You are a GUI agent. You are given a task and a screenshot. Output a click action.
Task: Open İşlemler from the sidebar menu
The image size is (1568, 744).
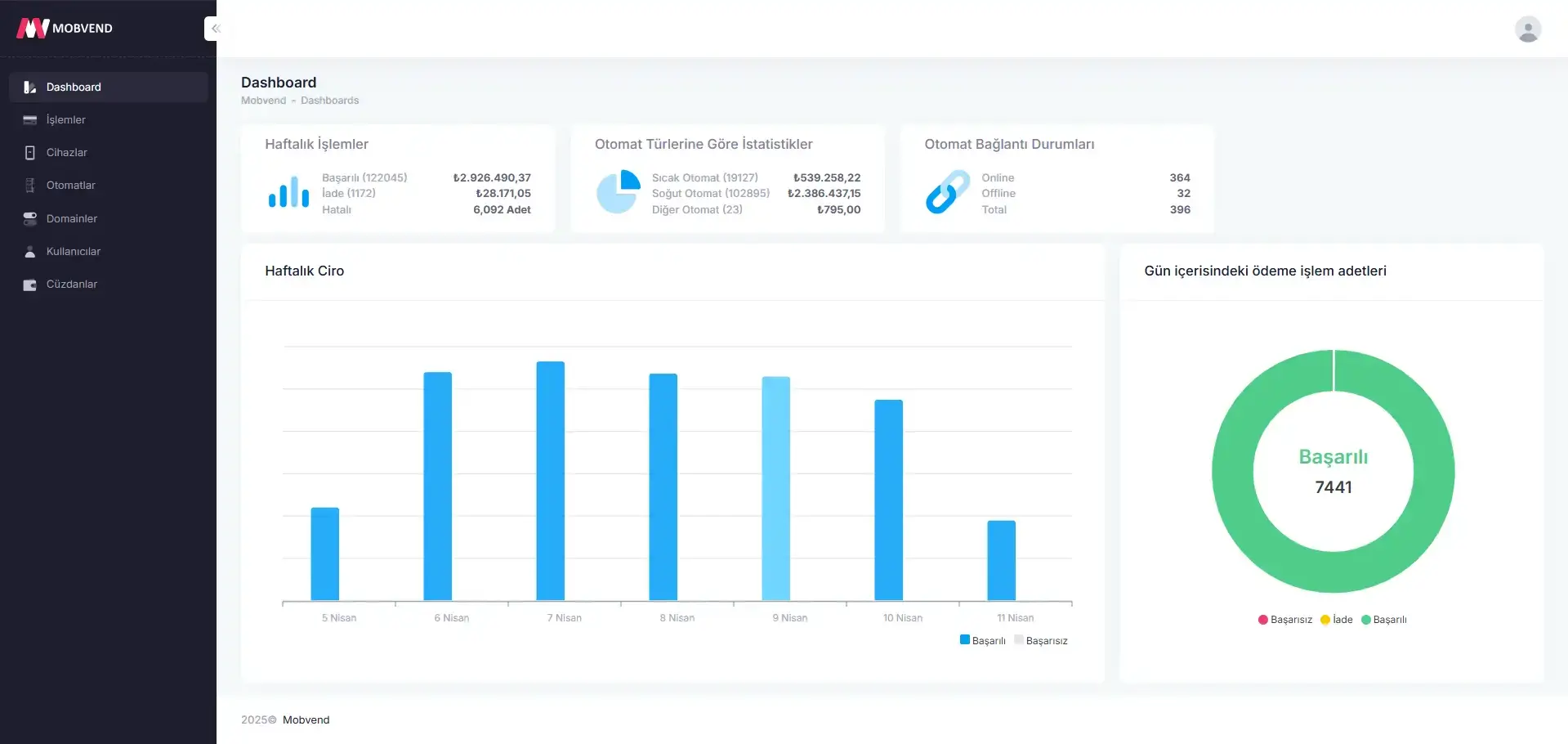pyautogui.click(x=65, y=120)
